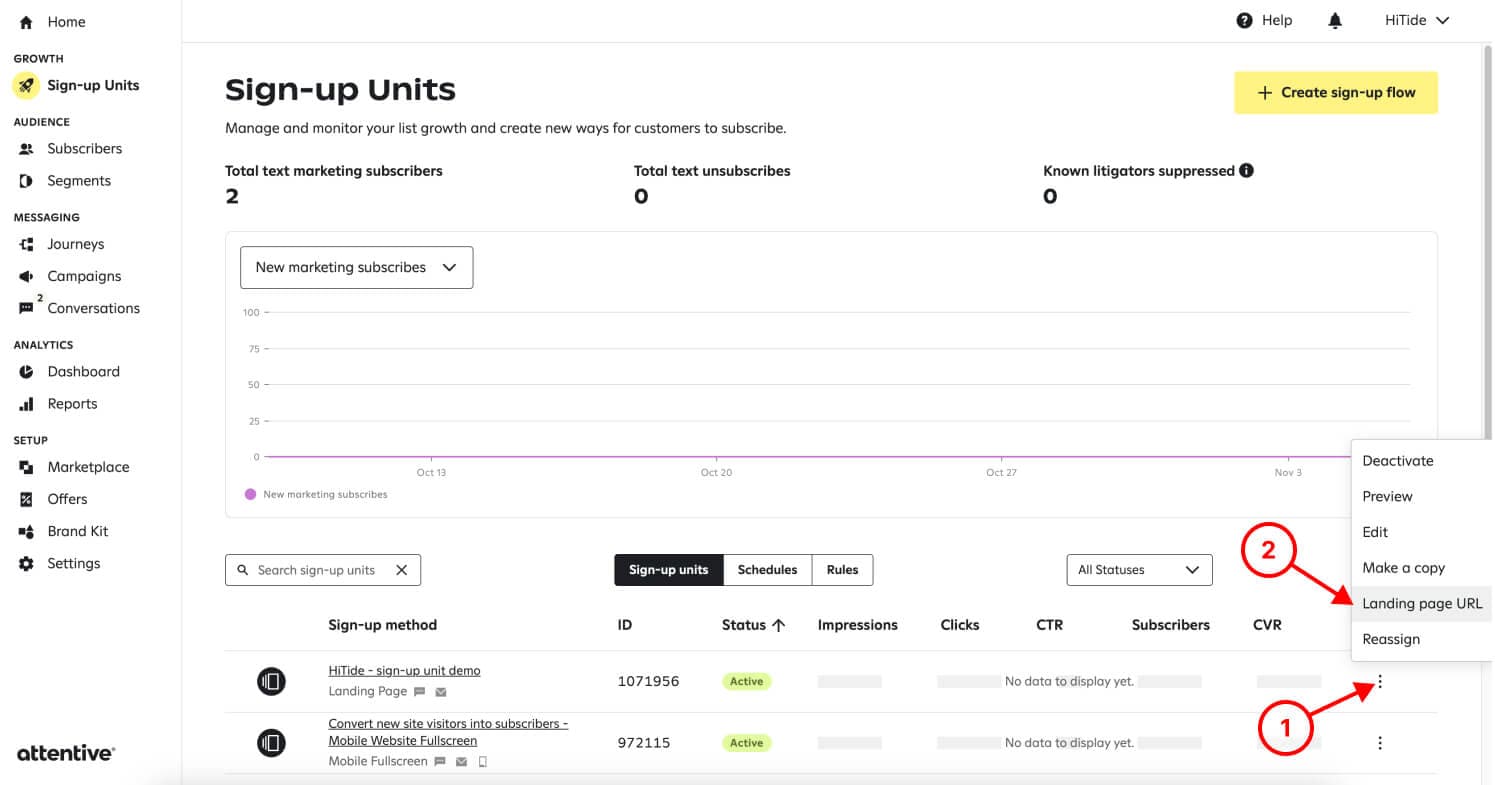1495x785 pixels.
Task: Open the notifications bell
Action: coord(1335,20)
